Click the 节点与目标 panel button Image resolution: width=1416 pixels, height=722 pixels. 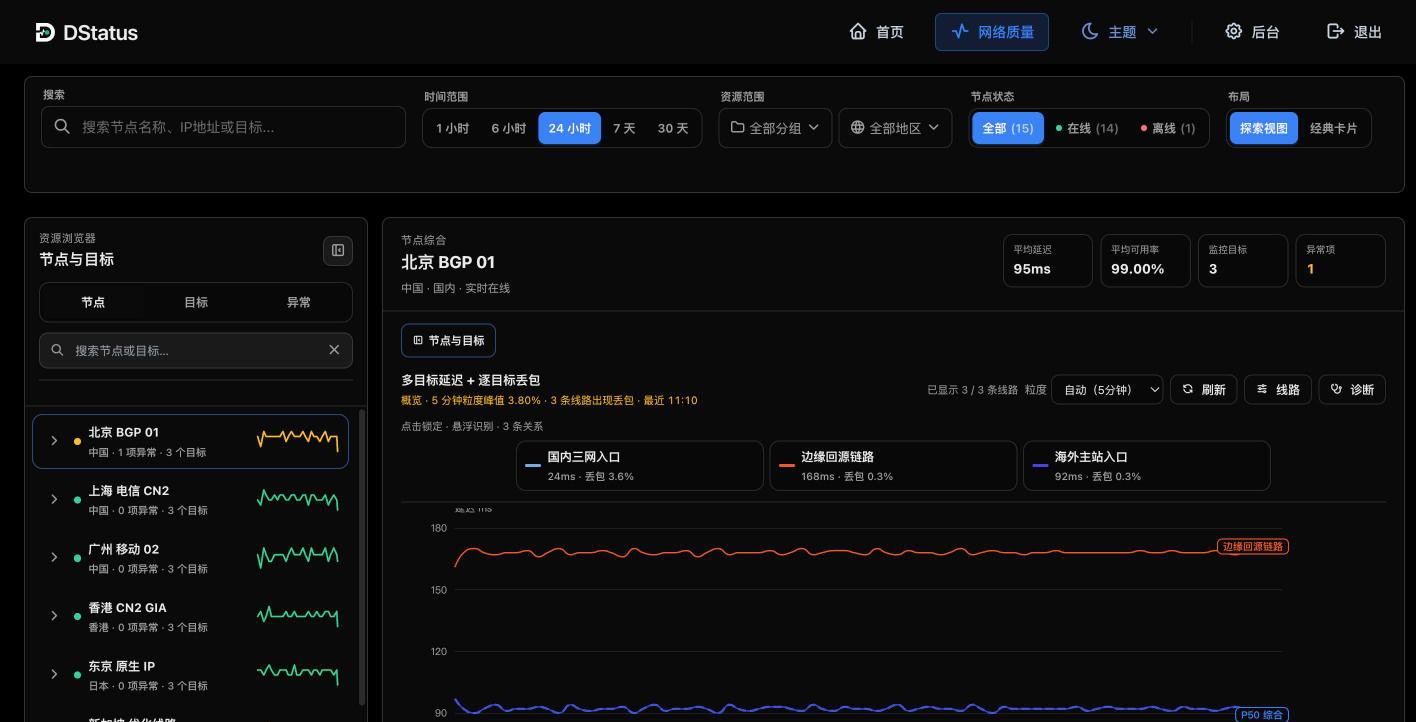click(448, 340)
